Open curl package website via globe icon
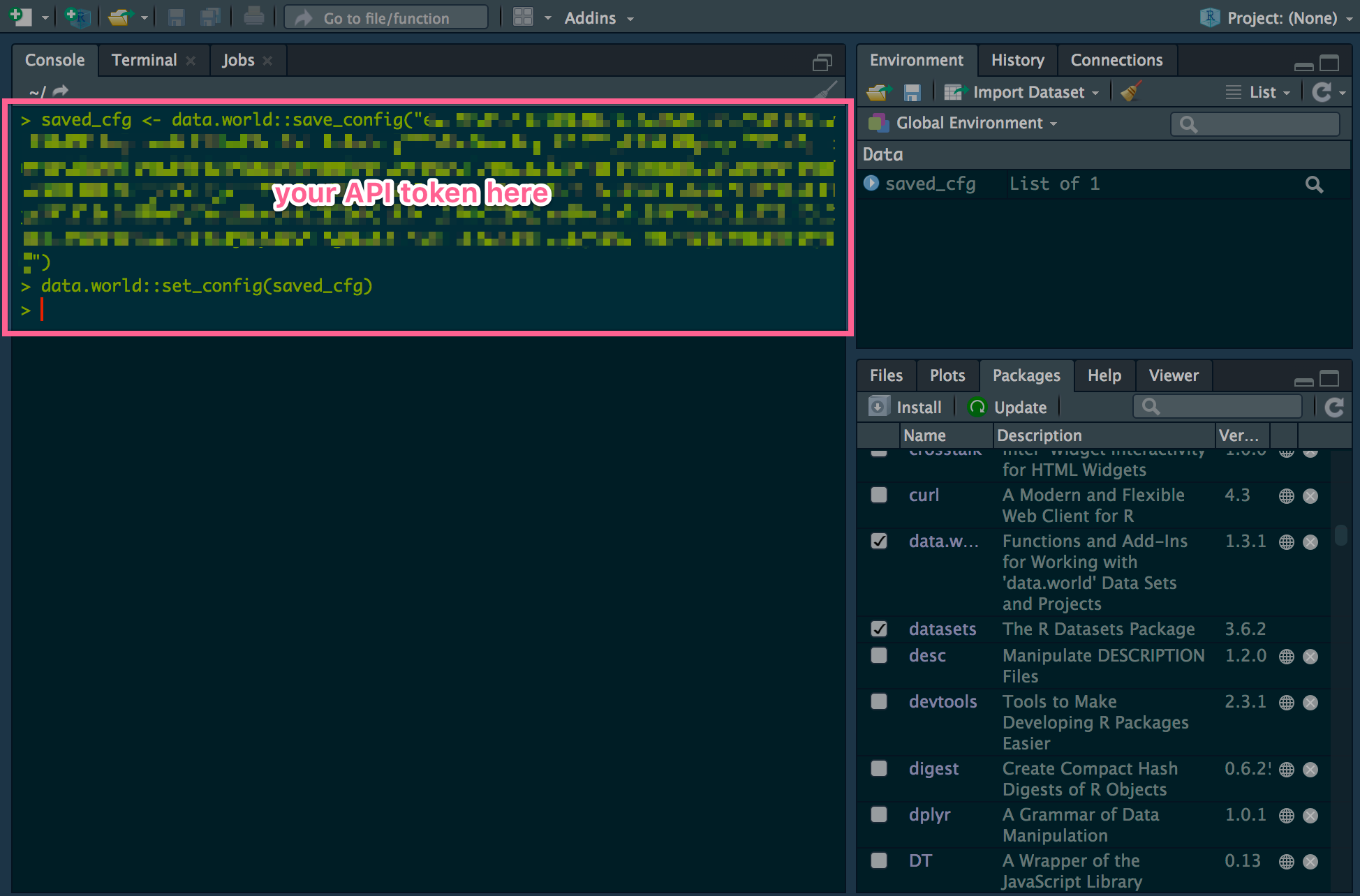 pos(1287,495)
